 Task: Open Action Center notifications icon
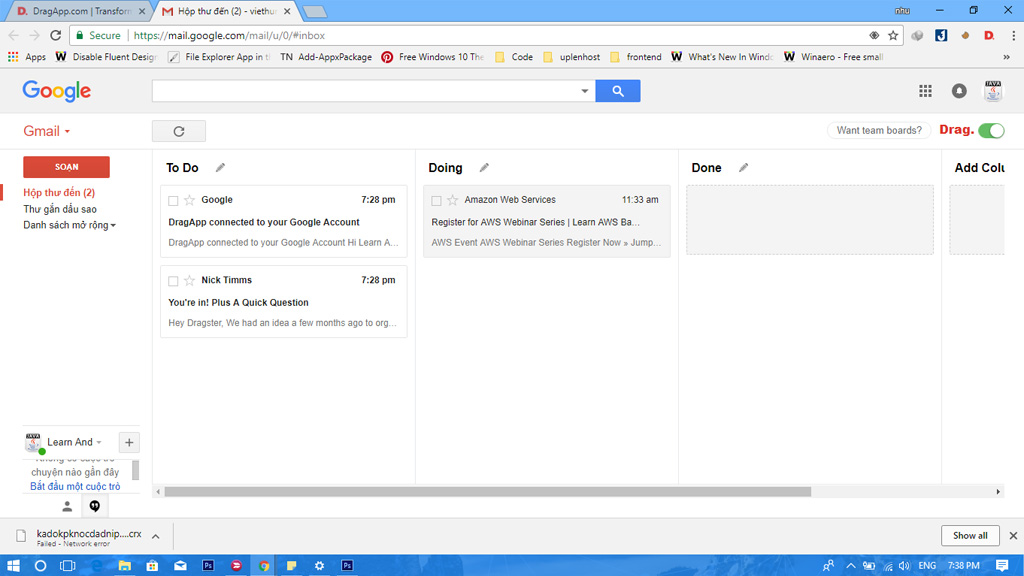(1002, 566)
